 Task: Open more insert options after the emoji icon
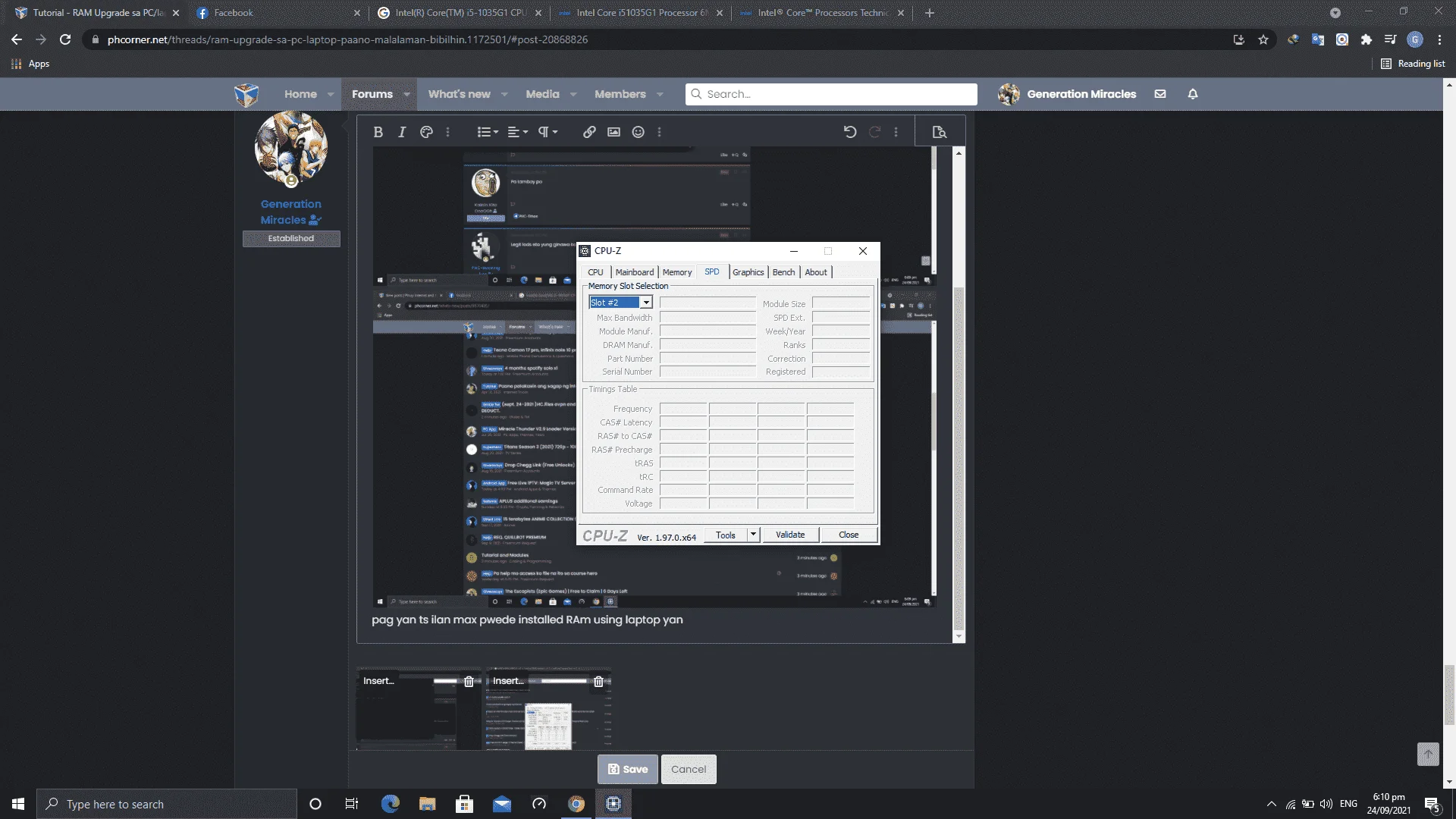pos(659,132)
